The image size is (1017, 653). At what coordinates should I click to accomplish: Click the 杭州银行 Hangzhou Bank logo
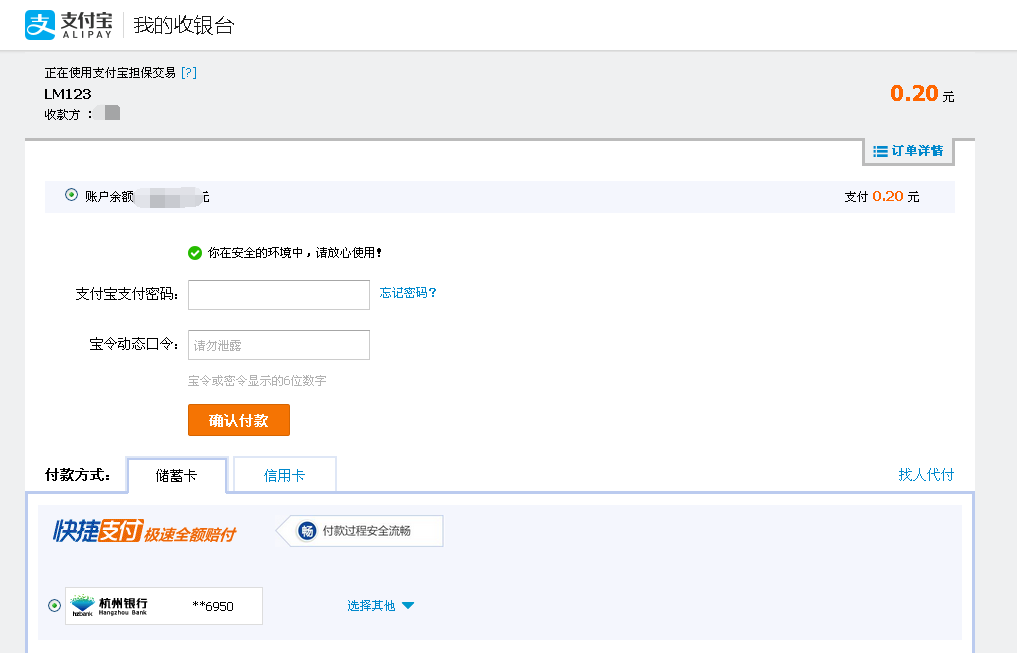pyautogui.click(x=110, y=605)
